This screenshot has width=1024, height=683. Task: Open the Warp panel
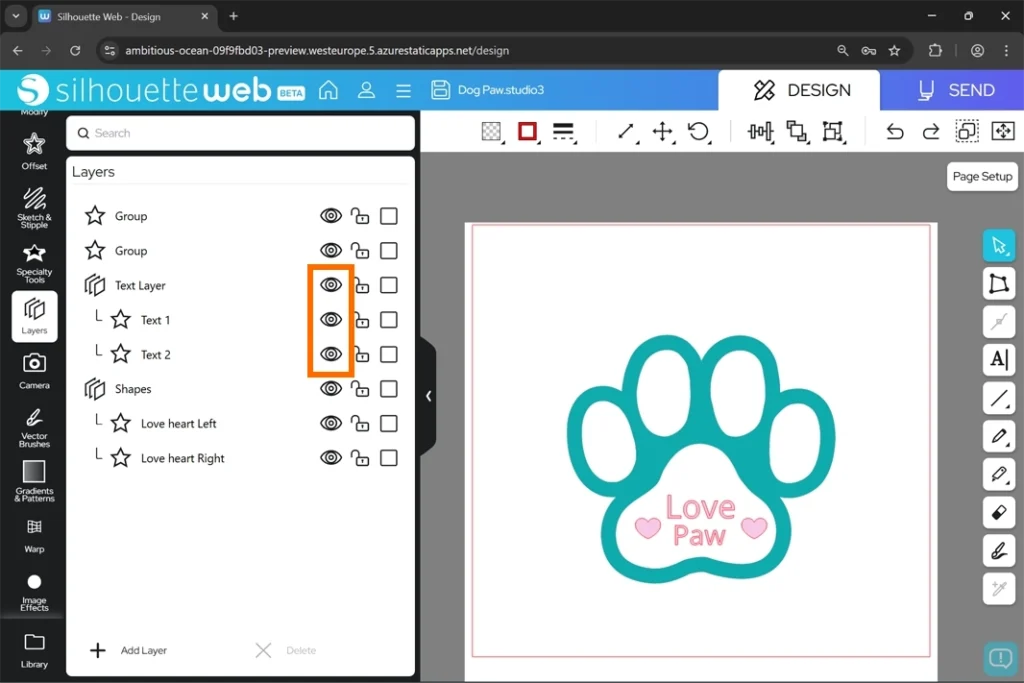click(x=34, y=534)
